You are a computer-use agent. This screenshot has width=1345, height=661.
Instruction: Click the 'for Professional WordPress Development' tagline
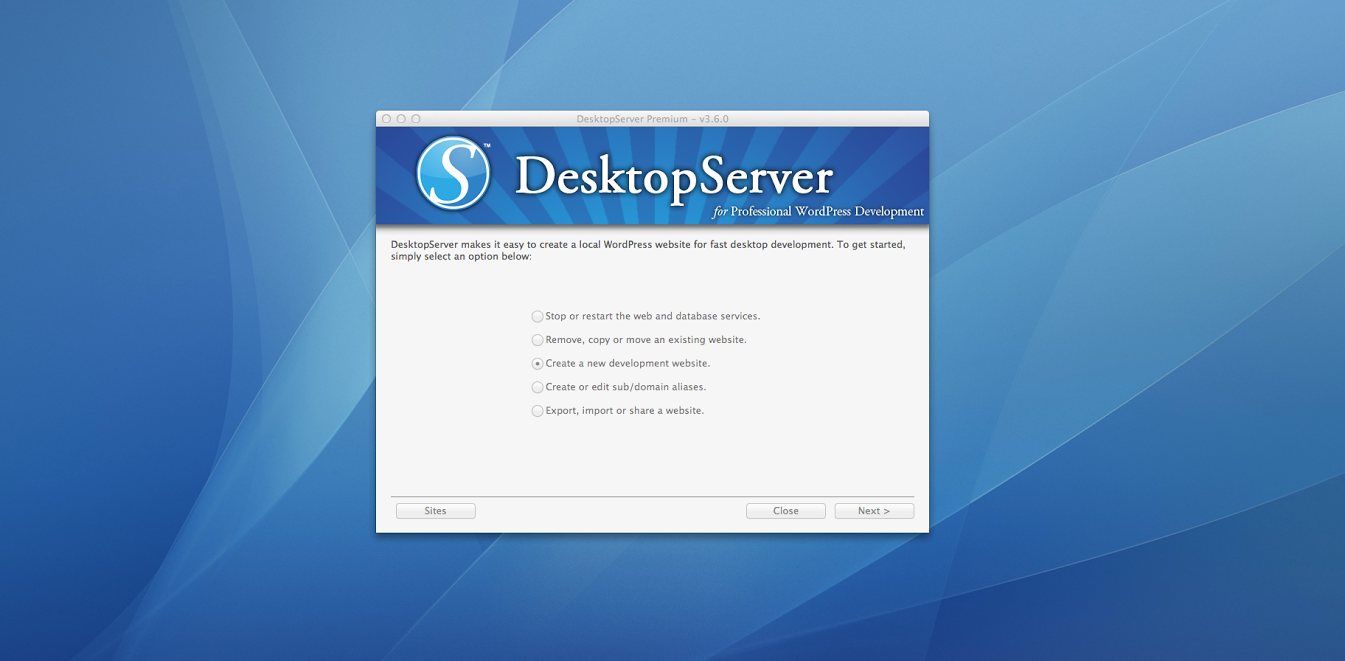coord(818,212)
